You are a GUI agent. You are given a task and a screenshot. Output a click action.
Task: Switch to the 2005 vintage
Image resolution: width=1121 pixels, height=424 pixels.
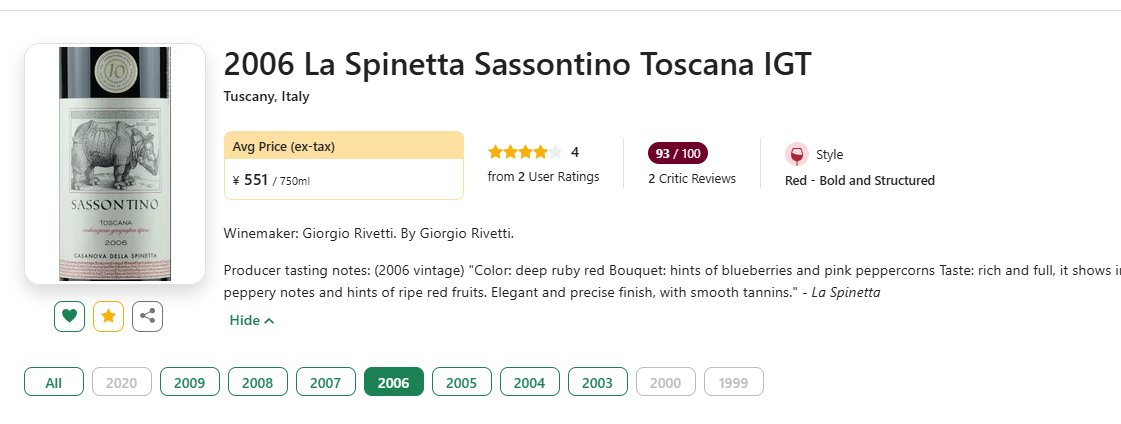462,382
